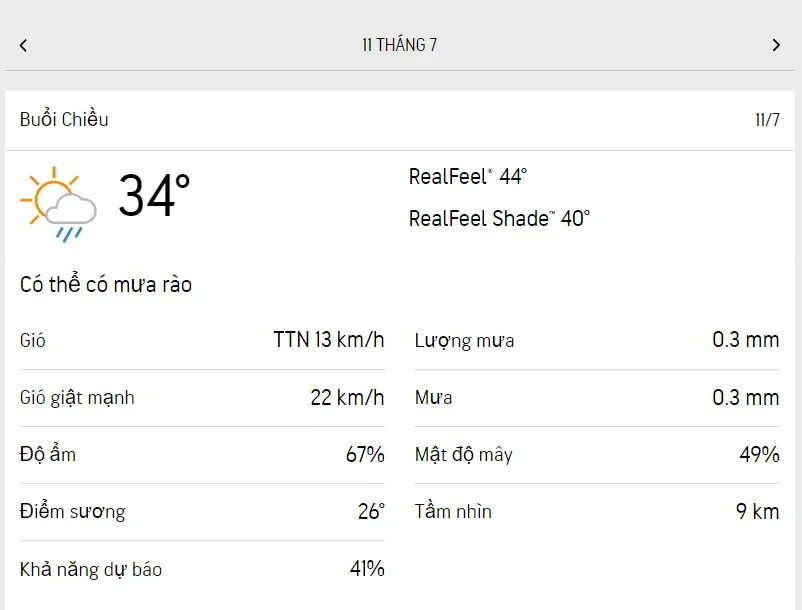This screenshot has width=802, height=610.
Task: Click the partly sunny shower weather icon
Action: [58, 203]
